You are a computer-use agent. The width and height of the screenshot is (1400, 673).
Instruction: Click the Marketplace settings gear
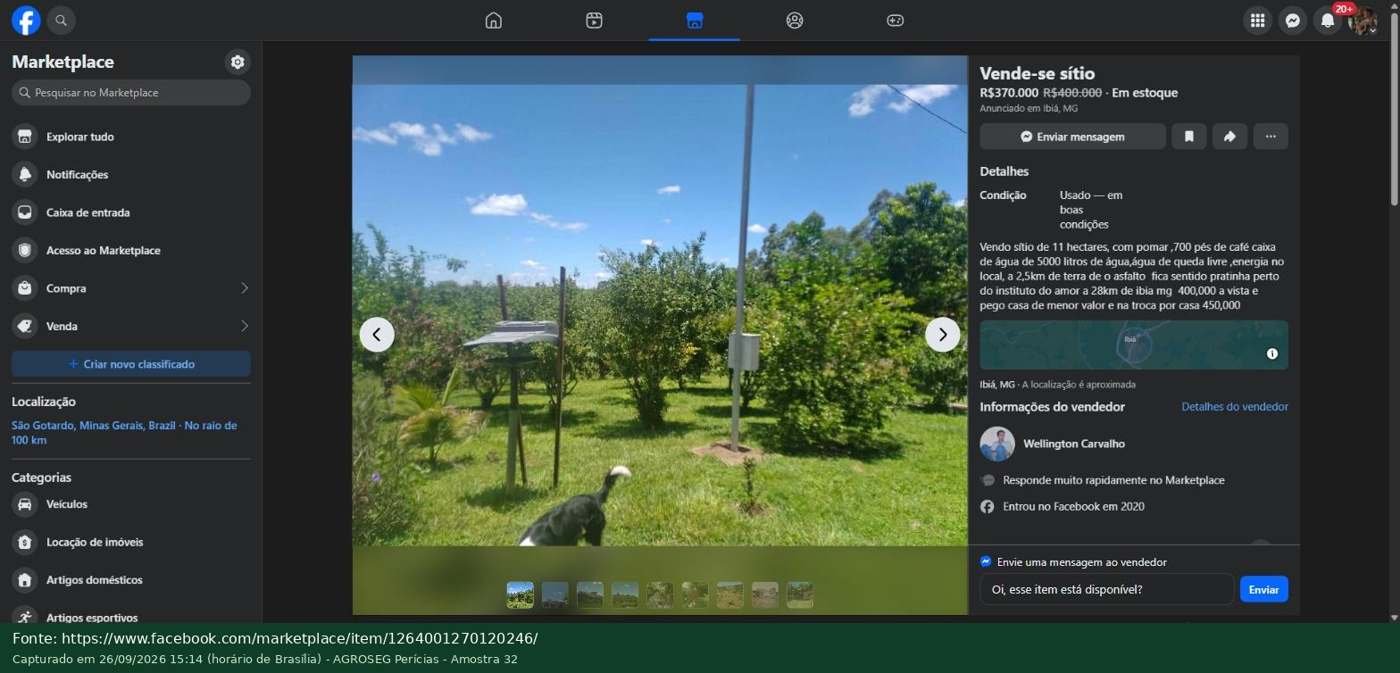[x=237, y=62]
